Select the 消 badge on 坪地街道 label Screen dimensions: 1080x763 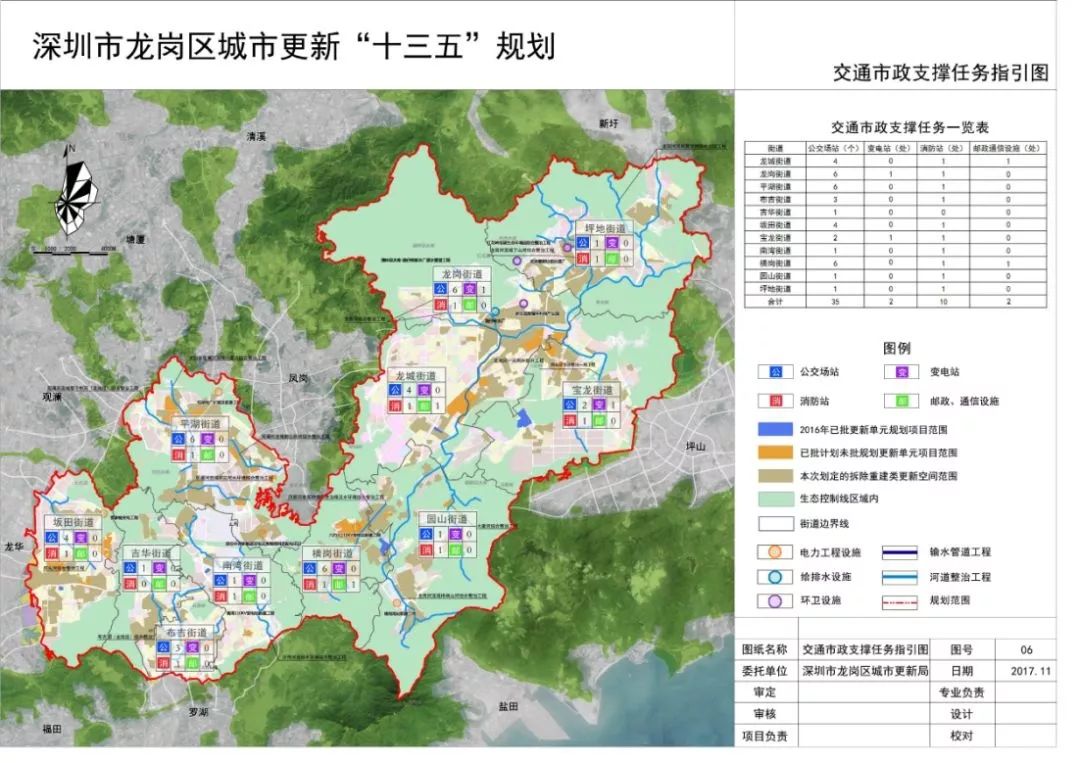tap(583, 259)
